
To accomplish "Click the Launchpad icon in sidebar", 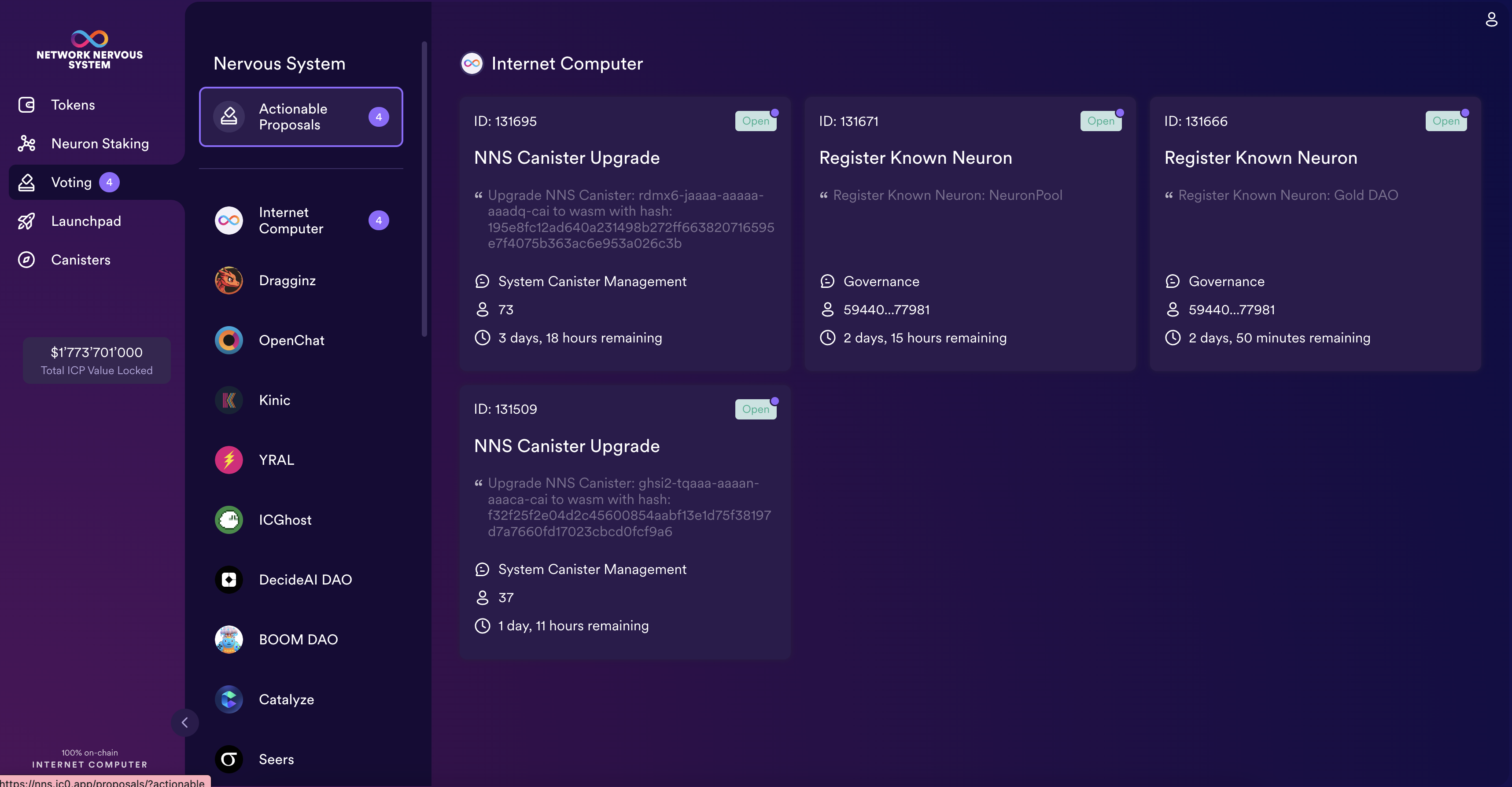I will click(x=26, y=221).
